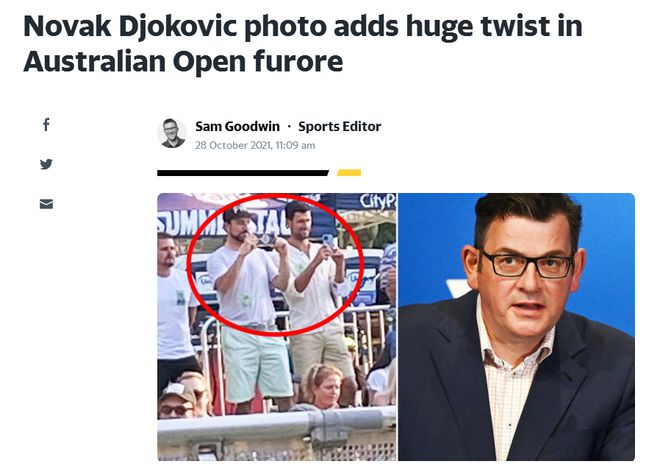Open the right photo of man in glasses
Screen dimensions: 660x464
coord(516,327)
